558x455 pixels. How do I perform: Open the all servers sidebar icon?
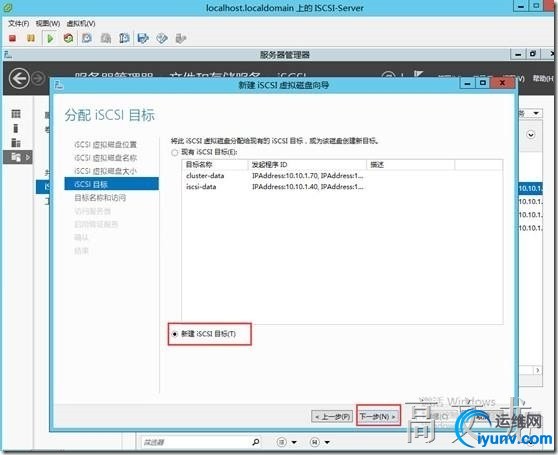(x=16, y=142)
